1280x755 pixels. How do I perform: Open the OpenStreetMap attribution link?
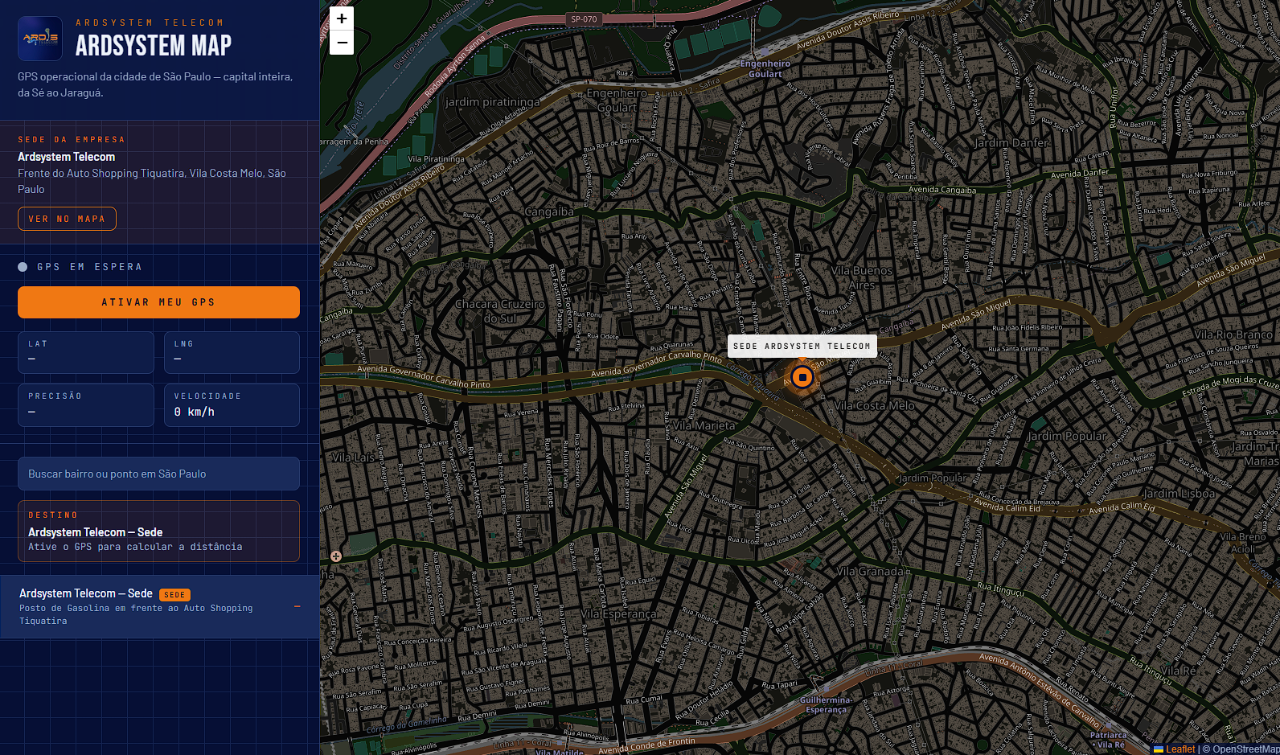pos(1246,748)
